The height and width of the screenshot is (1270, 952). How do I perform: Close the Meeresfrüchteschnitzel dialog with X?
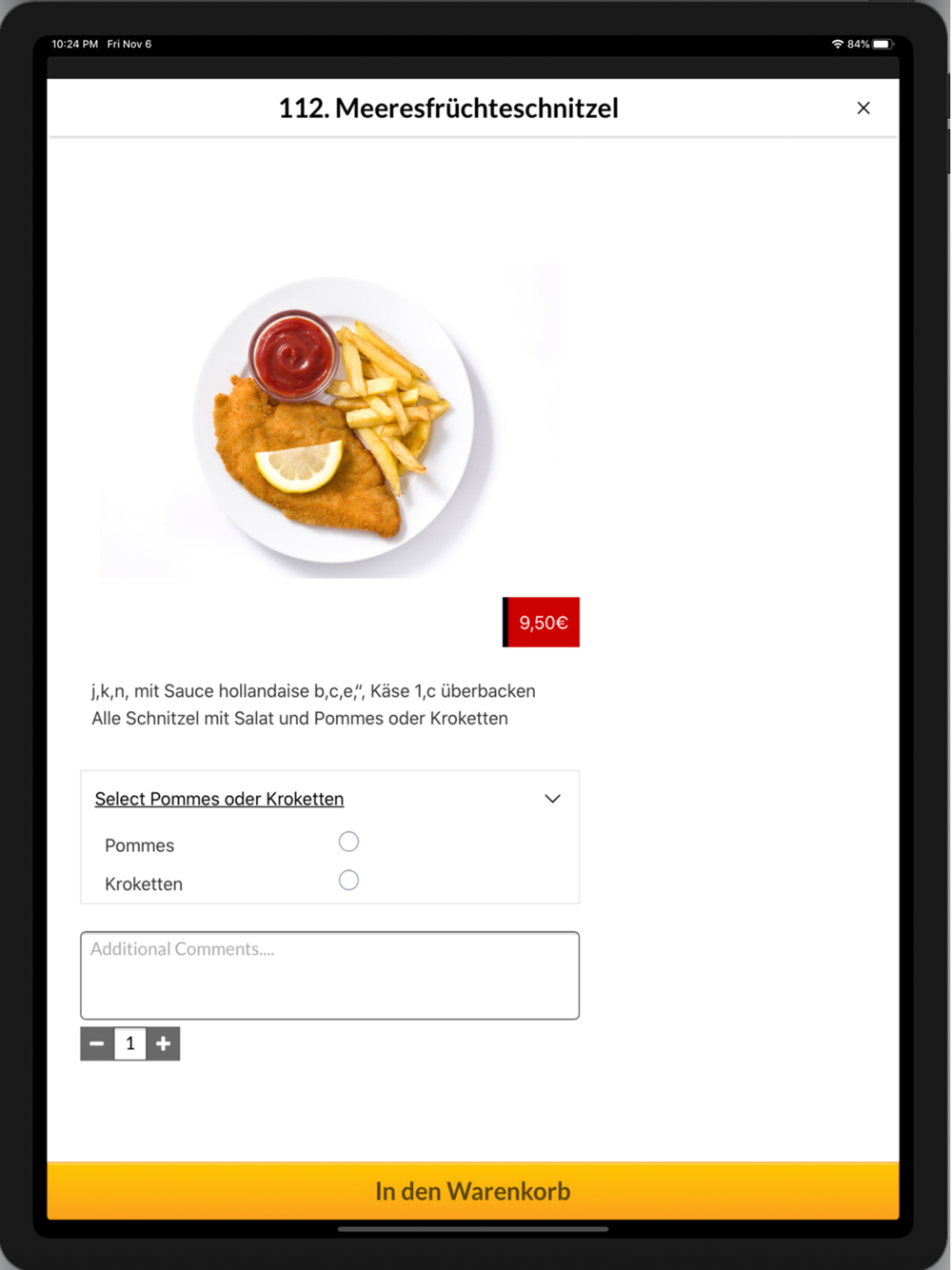point(863,109)
